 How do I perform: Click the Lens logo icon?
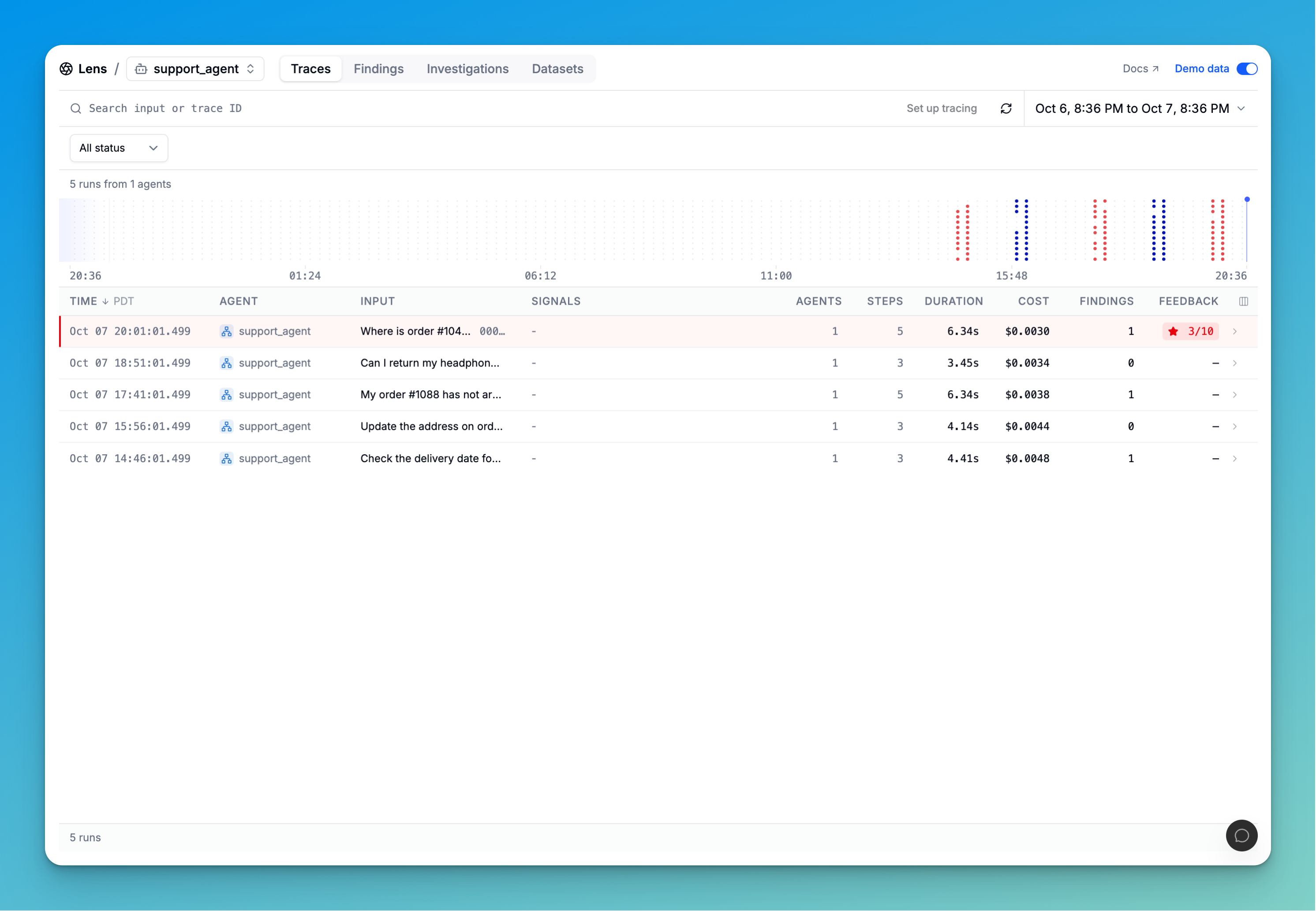66,68
